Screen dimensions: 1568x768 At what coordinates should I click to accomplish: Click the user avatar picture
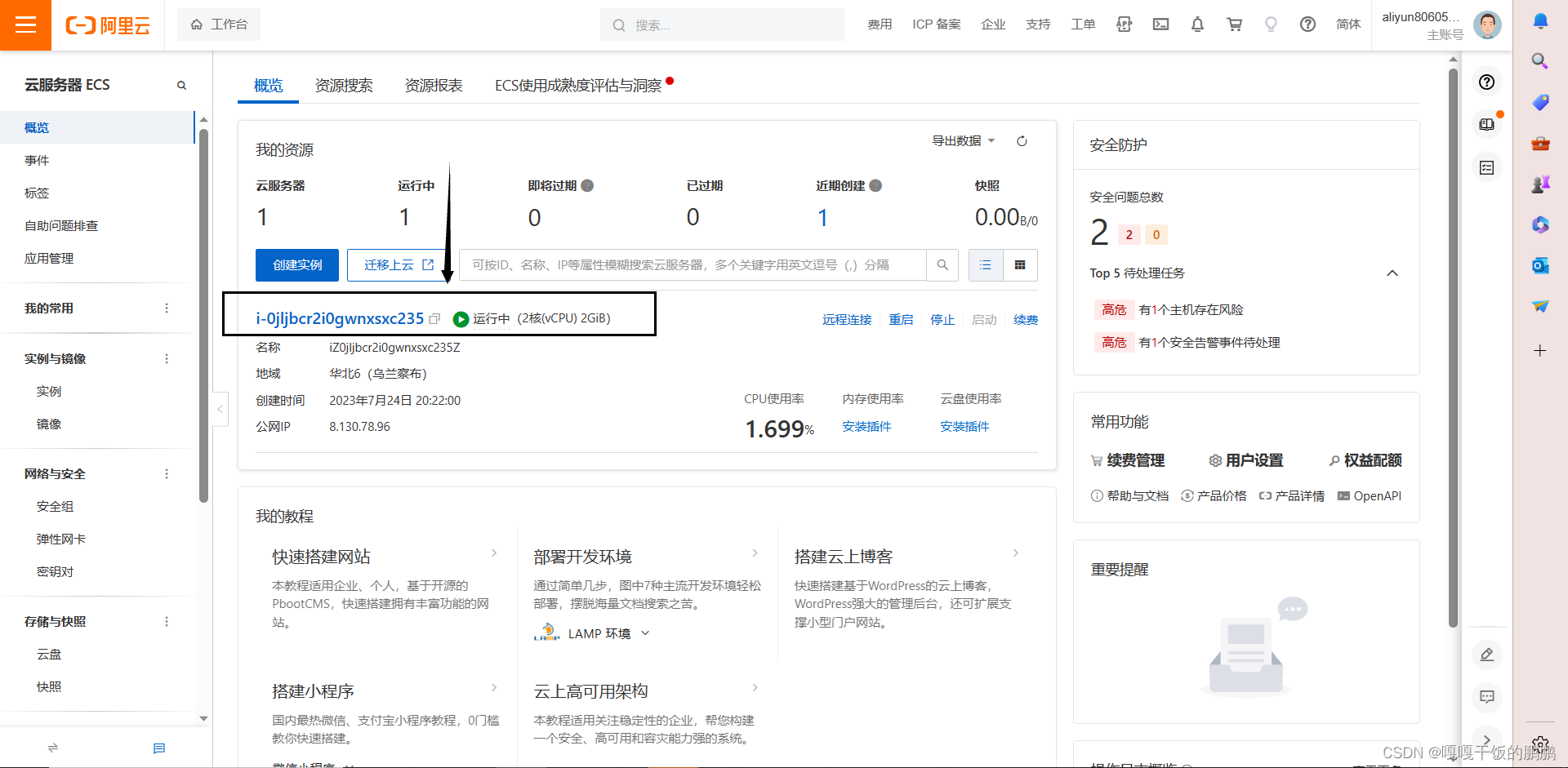point(1487,24)
